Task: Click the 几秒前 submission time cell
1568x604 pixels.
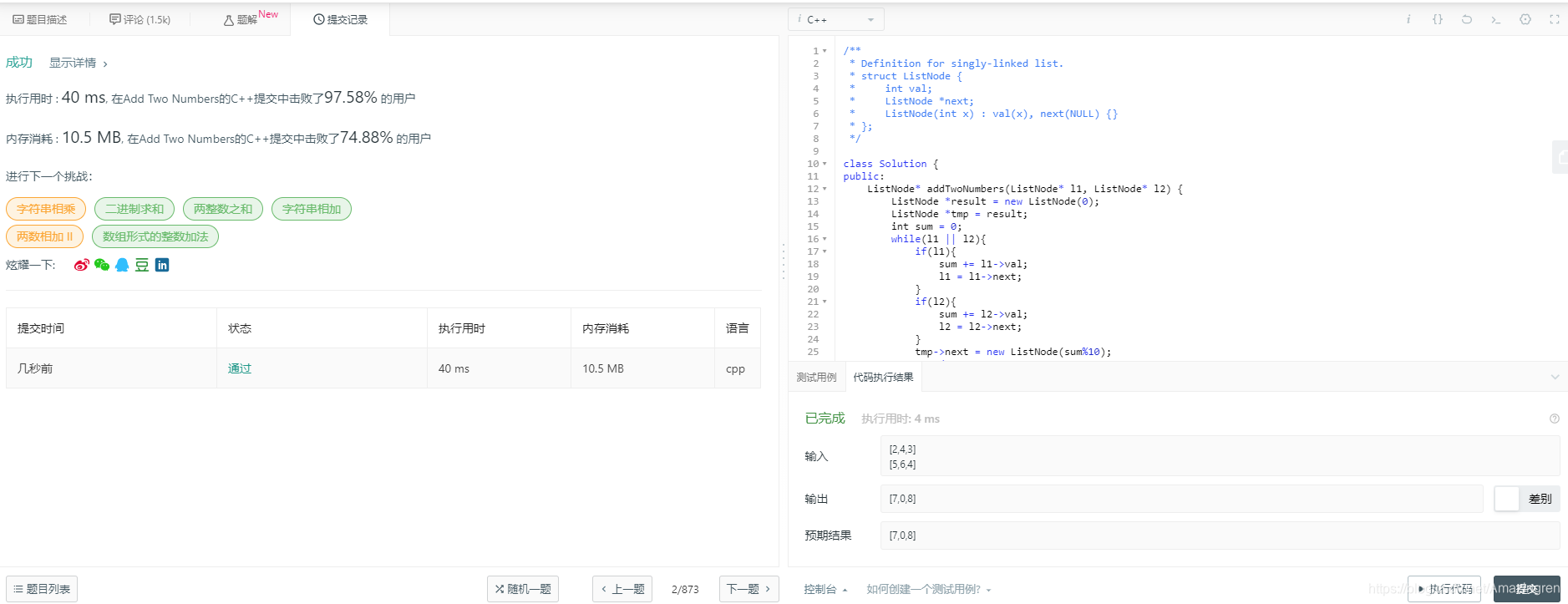Action: click(111, 368)
